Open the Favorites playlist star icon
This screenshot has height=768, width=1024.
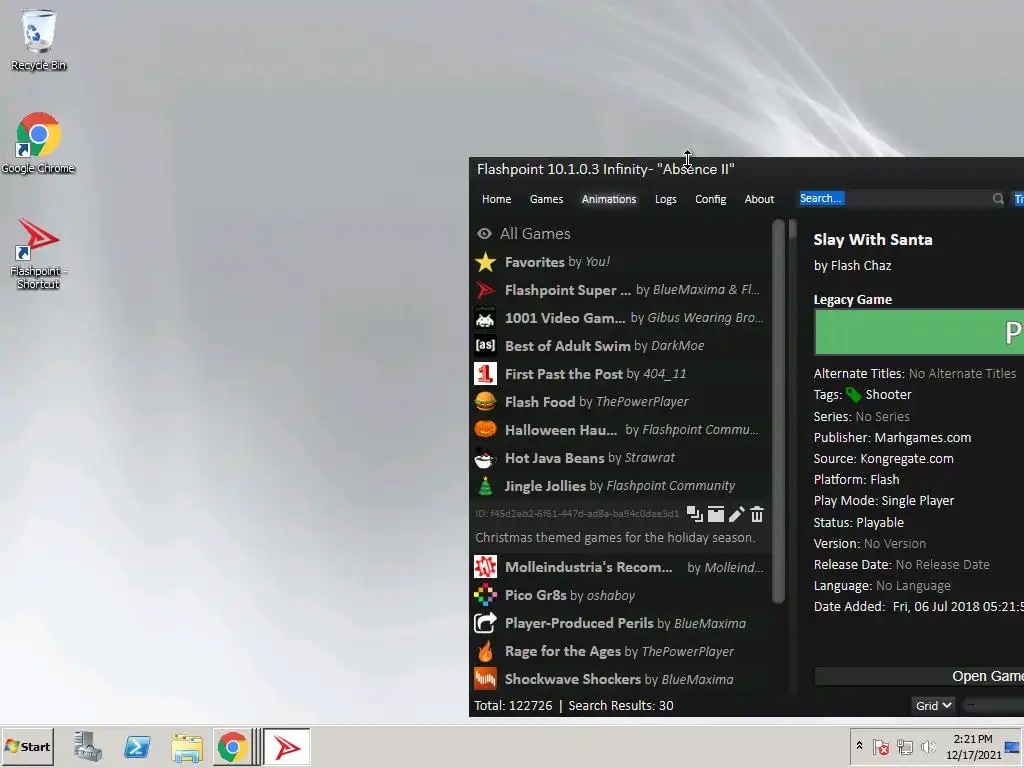click(485, 262)
